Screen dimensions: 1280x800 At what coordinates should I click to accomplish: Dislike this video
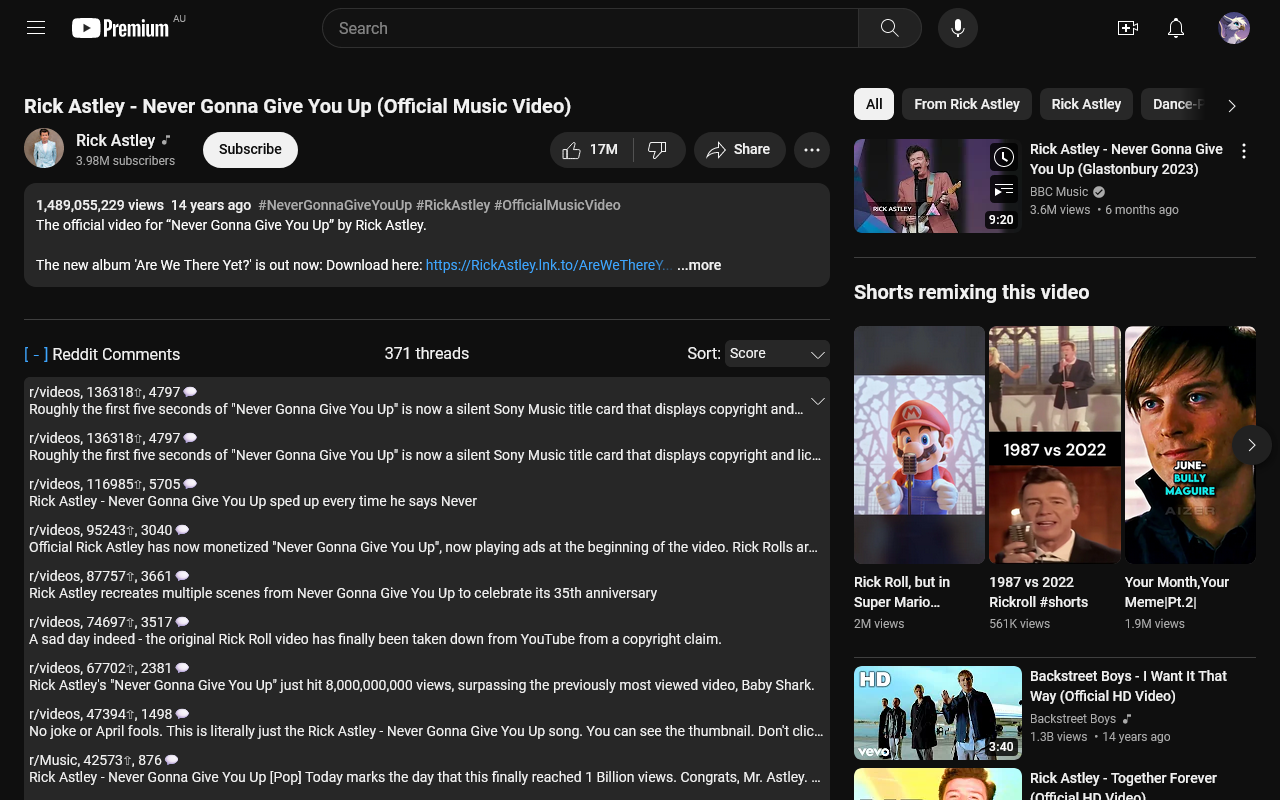pyautogui.click(x=658, y=150)
